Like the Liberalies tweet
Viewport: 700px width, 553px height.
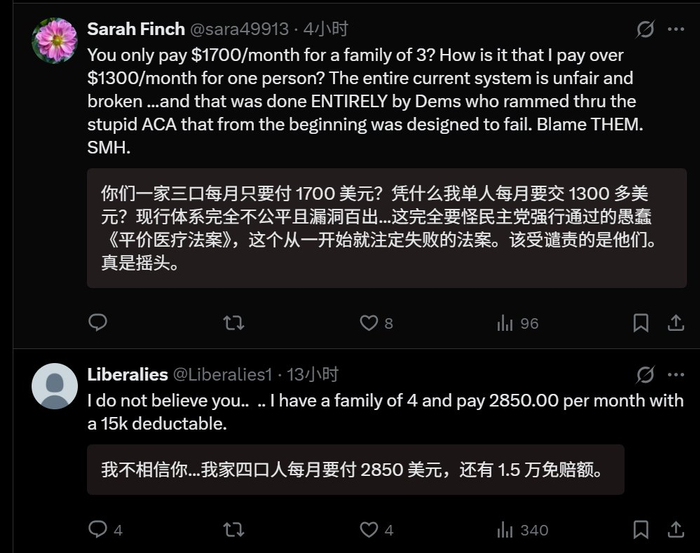coord(369,530)
